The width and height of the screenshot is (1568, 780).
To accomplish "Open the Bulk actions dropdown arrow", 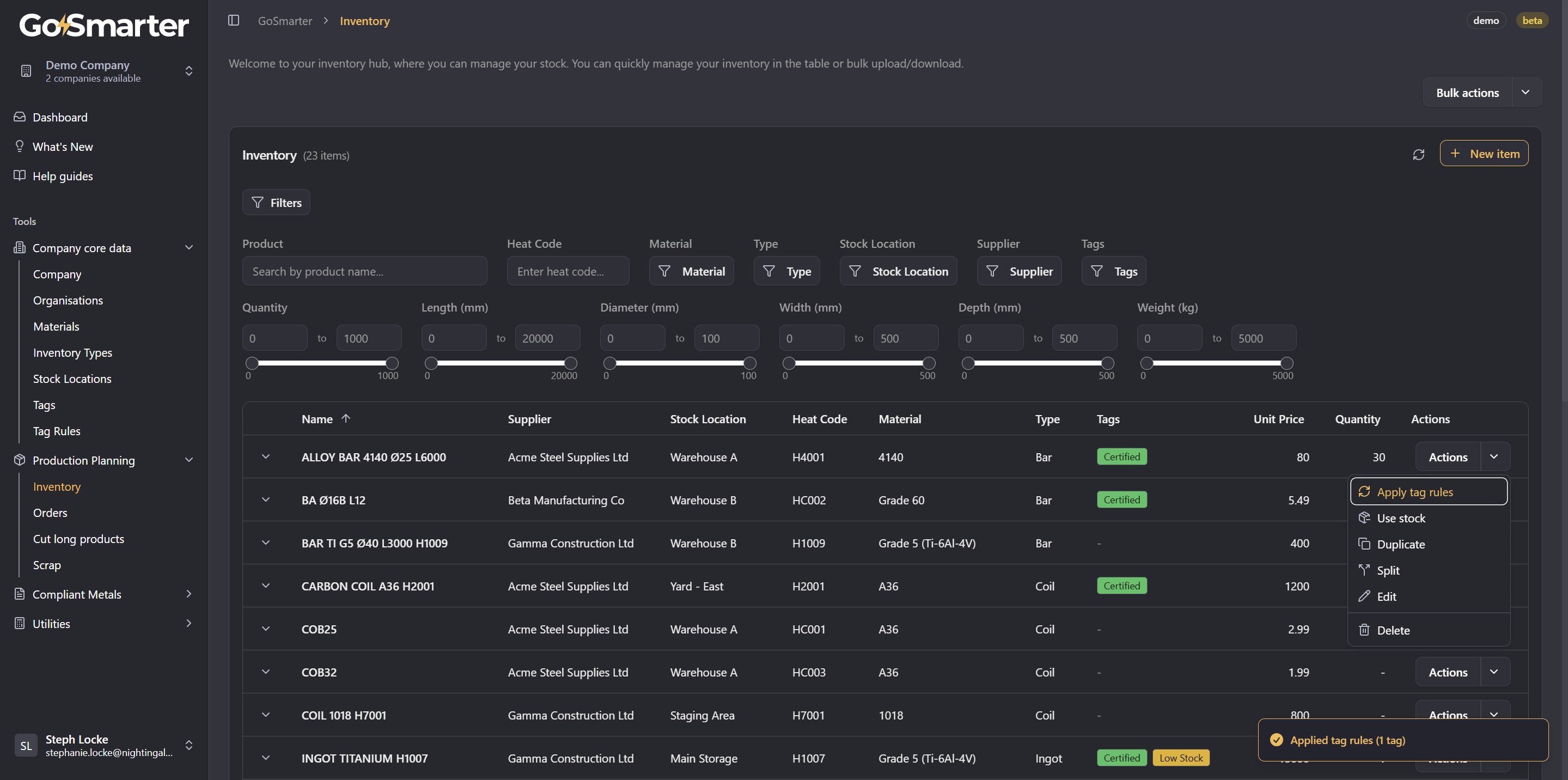I will 1526,93.
